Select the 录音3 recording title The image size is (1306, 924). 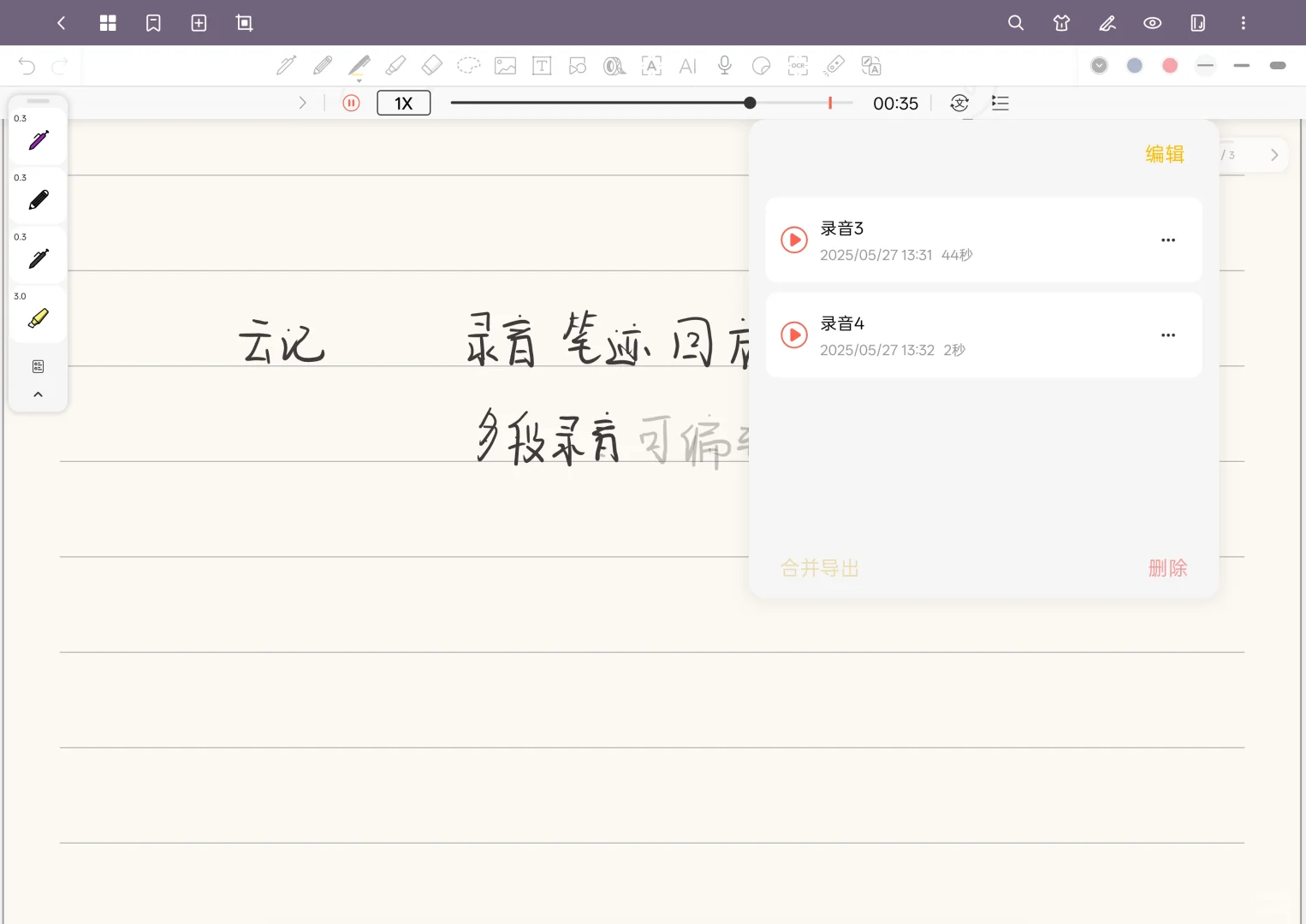842,228
